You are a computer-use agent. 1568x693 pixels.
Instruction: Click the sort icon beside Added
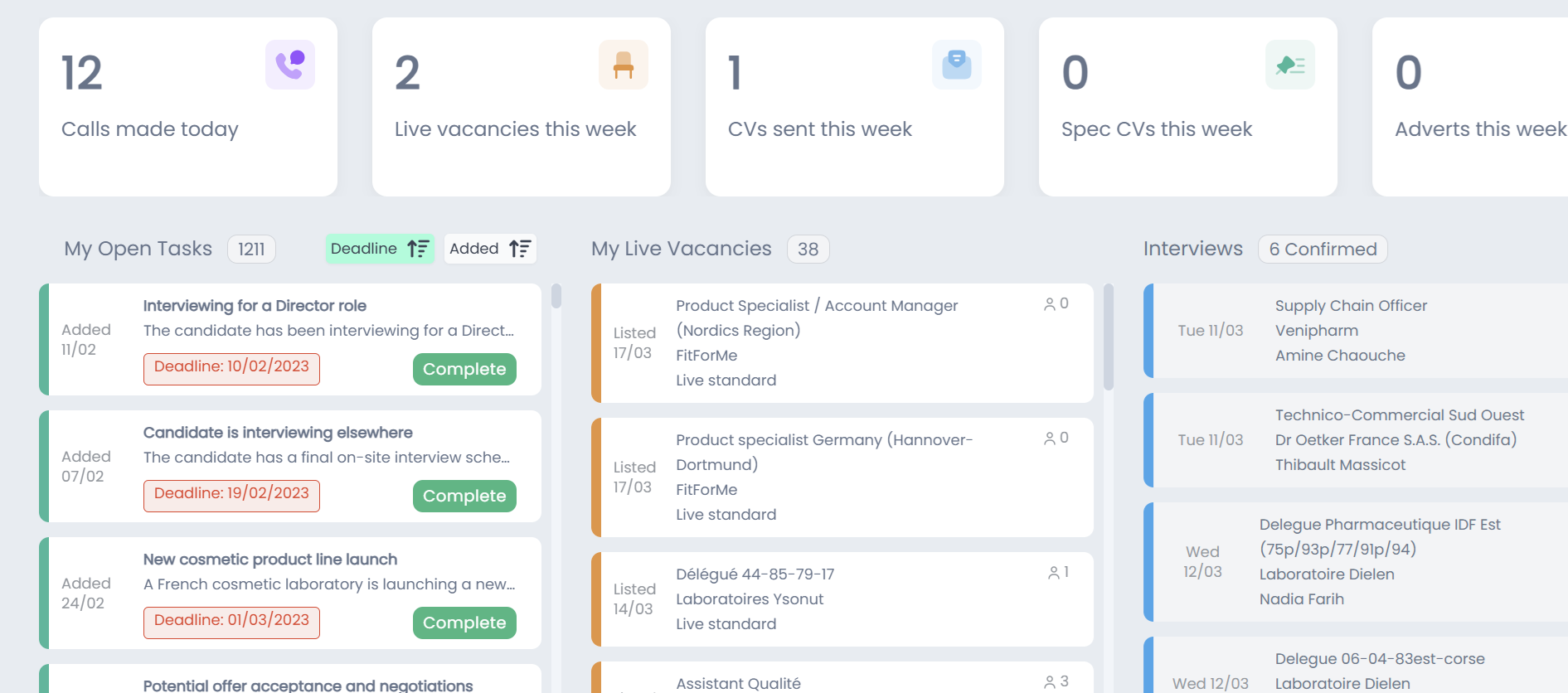coord(520,249)
